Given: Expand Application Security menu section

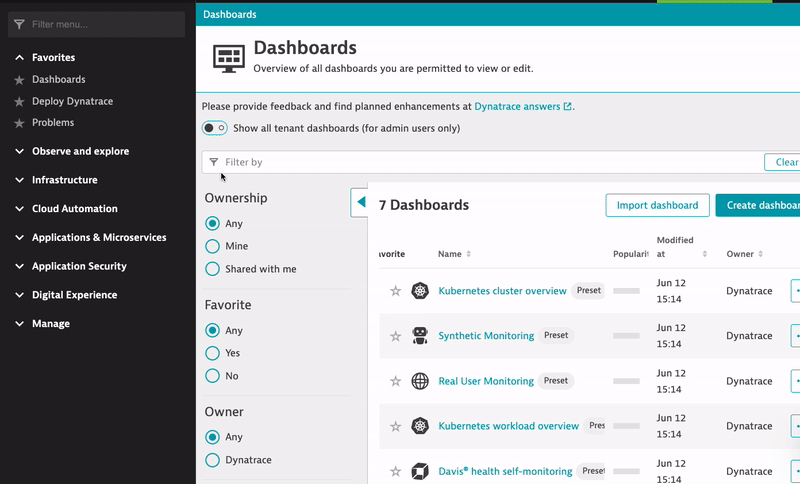Looking at the screenshot, I should tap(19, 266).
